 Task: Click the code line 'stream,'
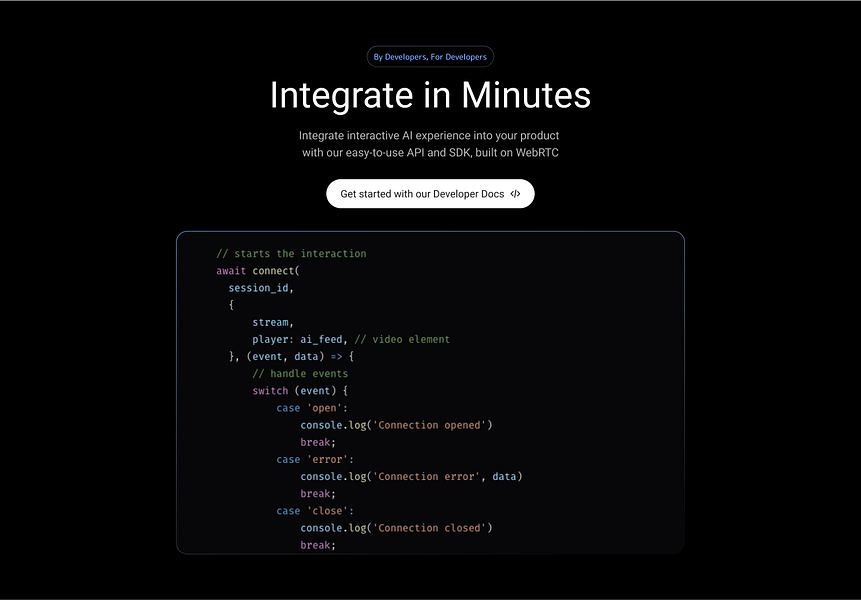pos(273,322)
